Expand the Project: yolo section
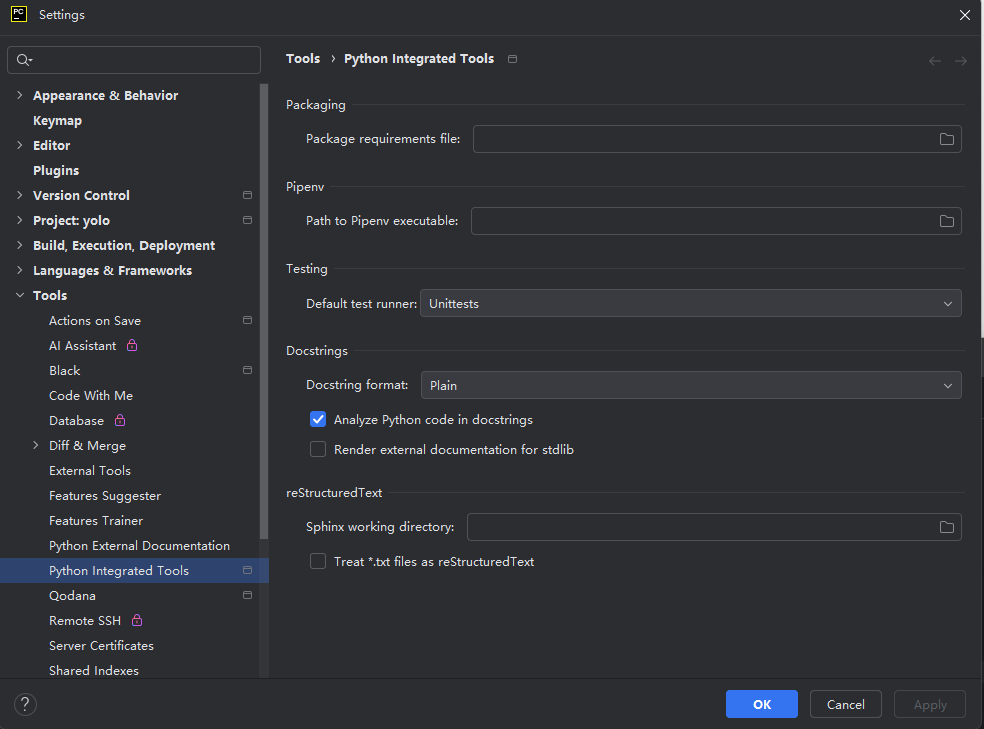The height and width of the screenshot is (729, 984). coord(19,220)
